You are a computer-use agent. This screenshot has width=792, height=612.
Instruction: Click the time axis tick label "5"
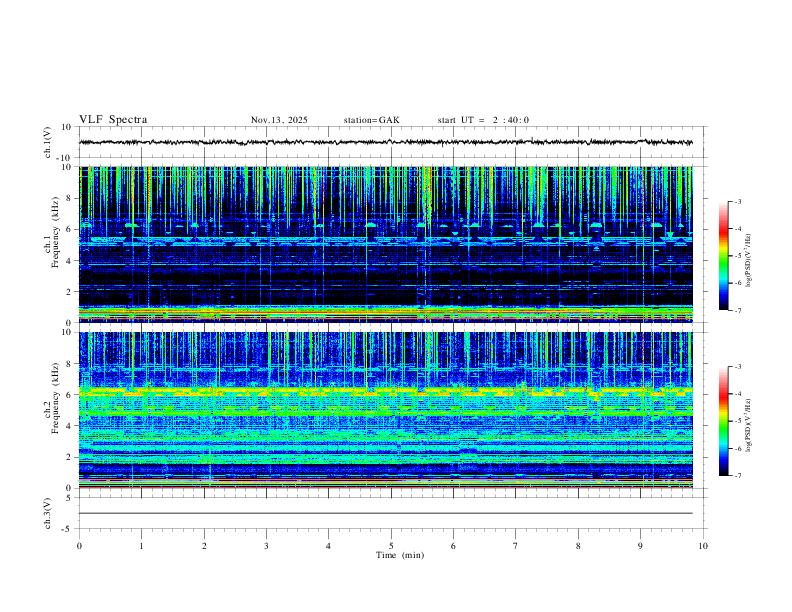pyautogui.click(x=391, y=546)
